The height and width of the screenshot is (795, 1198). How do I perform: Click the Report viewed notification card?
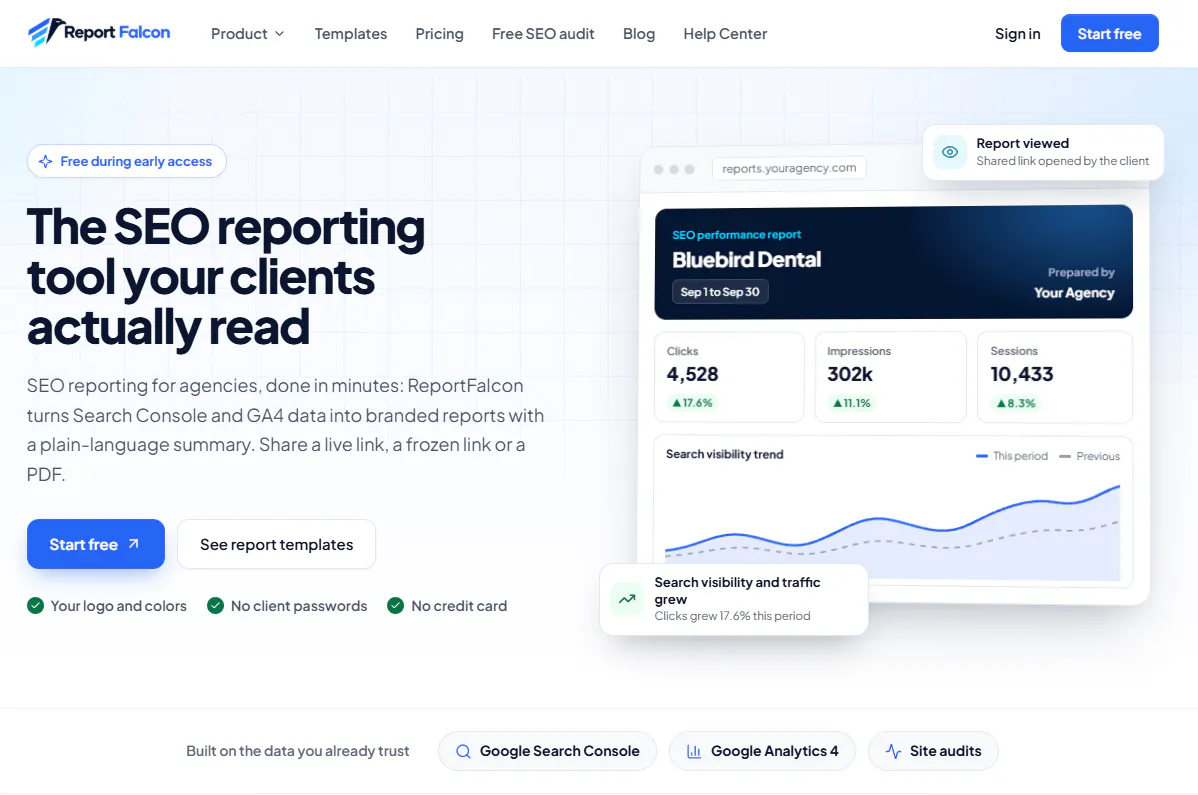coord(1043,152)
